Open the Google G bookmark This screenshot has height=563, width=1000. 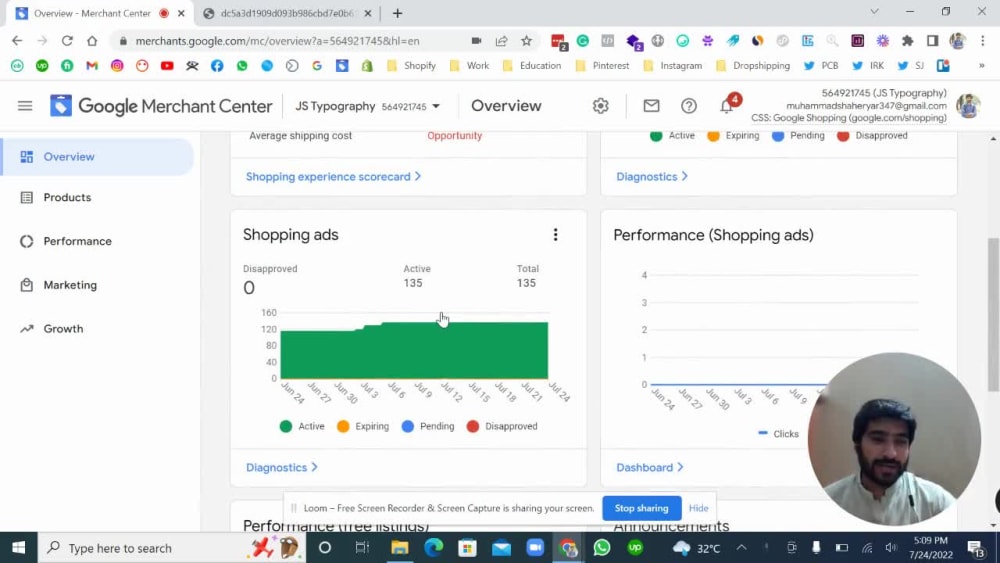tap(317, 66)
